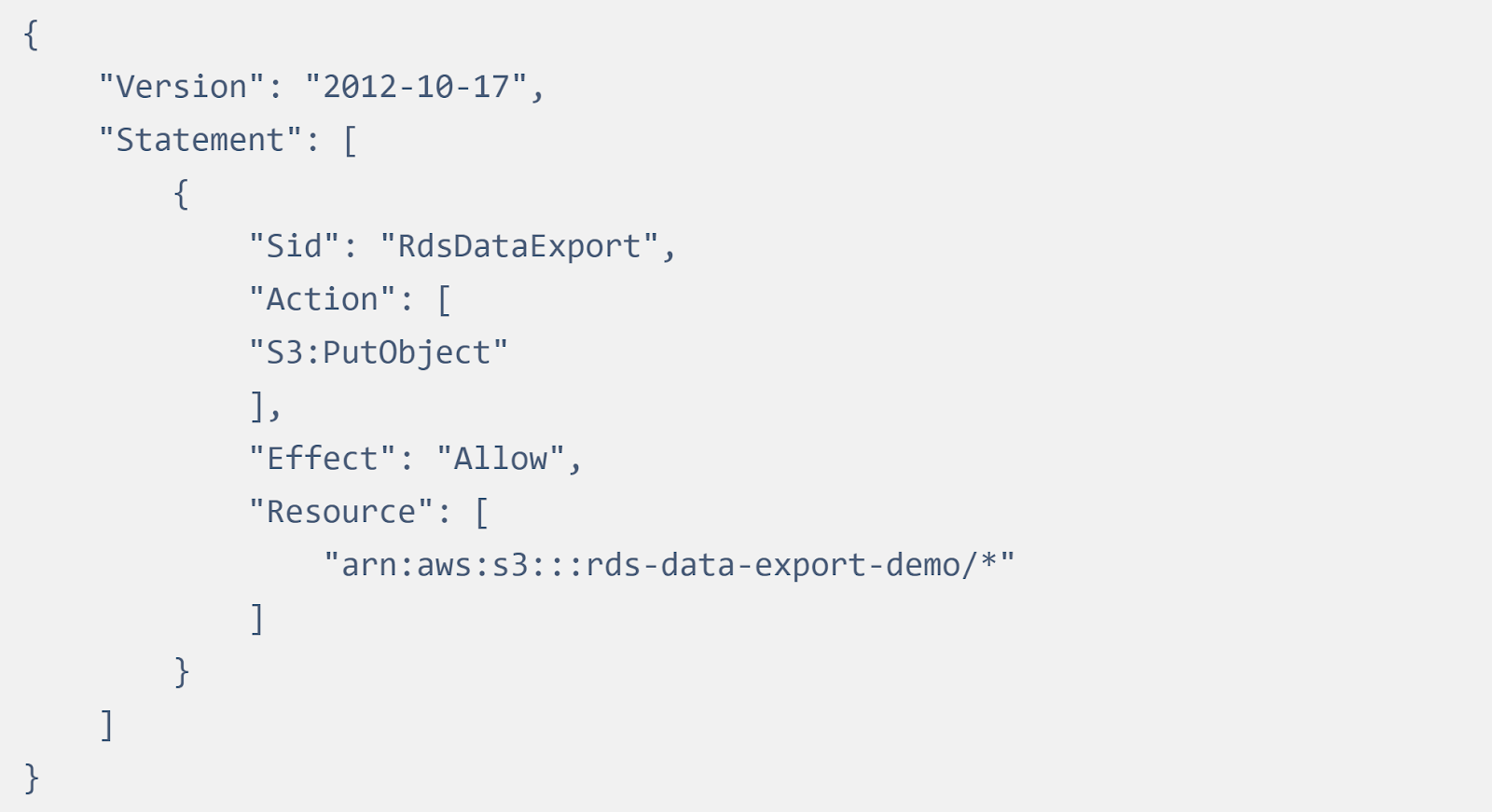Click the "Statement" key
The height and width of the screenshot is (812, 1492).
tap(200, 140)
